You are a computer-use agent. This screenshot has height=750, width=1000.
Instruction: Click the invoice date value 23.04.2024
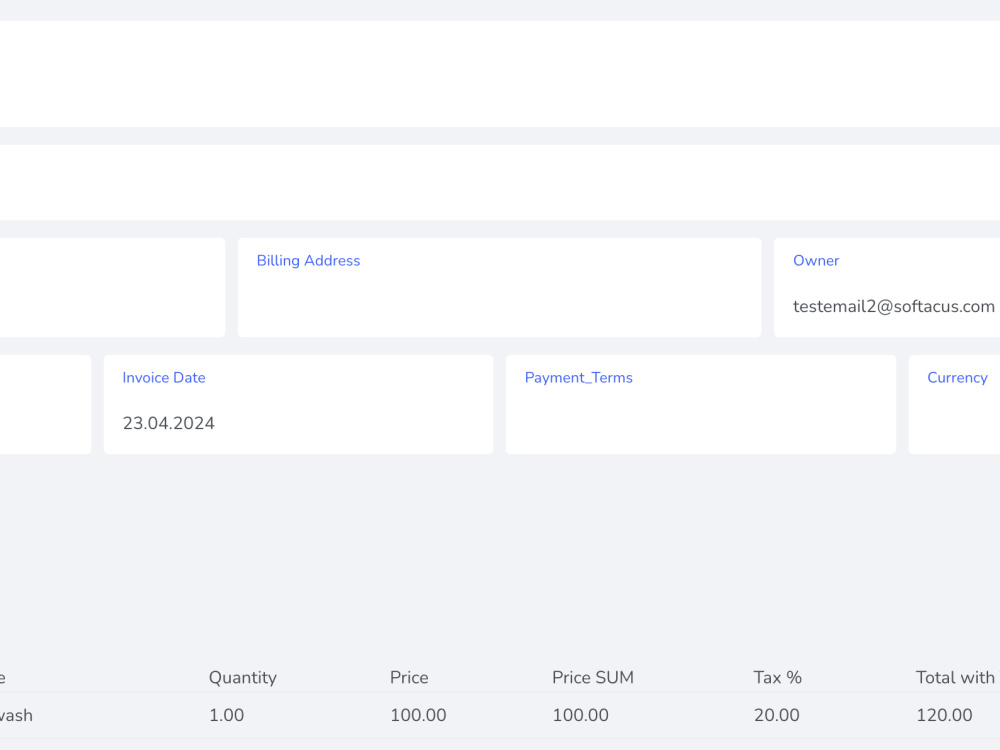tap(168, 423)
